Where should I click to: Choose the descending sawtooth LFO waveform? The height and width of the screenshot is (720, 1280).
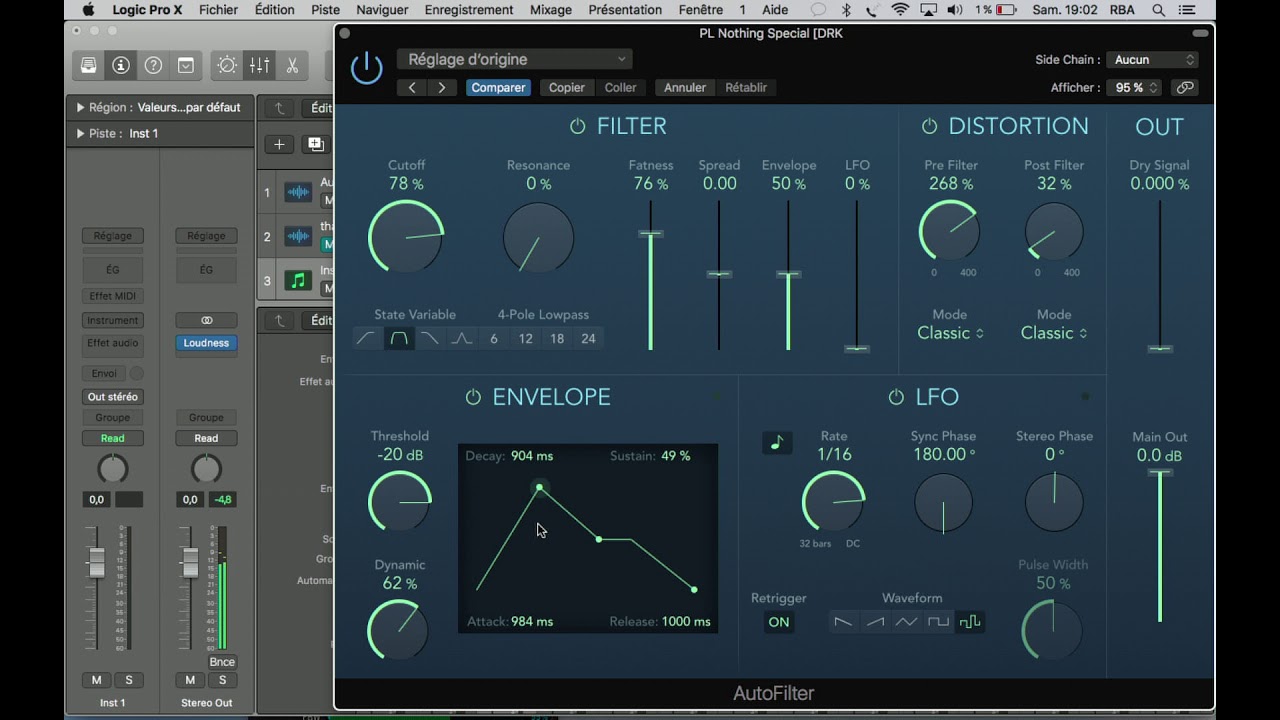[x=843, y=622]
